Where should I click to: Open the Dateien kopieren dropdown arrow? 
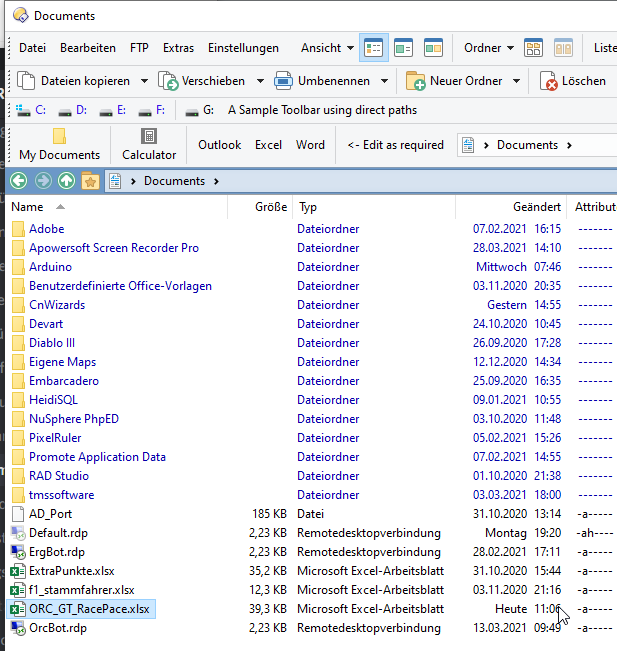144,81
